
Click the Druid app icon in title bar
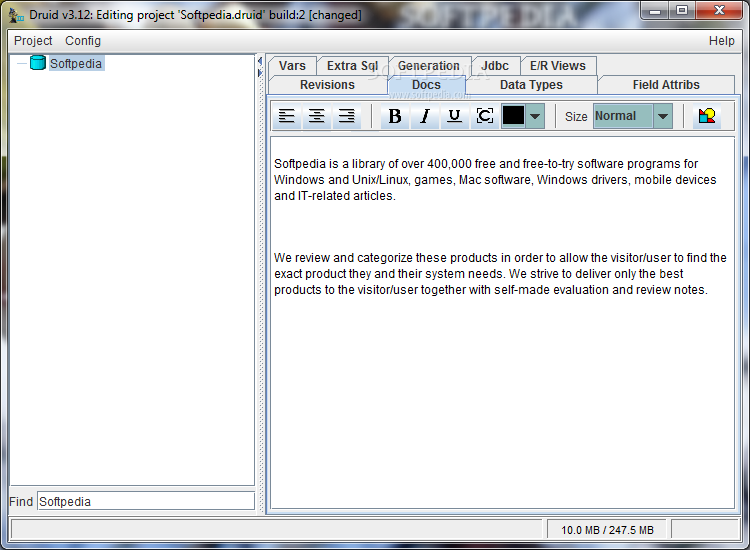(x=16, y=15)
